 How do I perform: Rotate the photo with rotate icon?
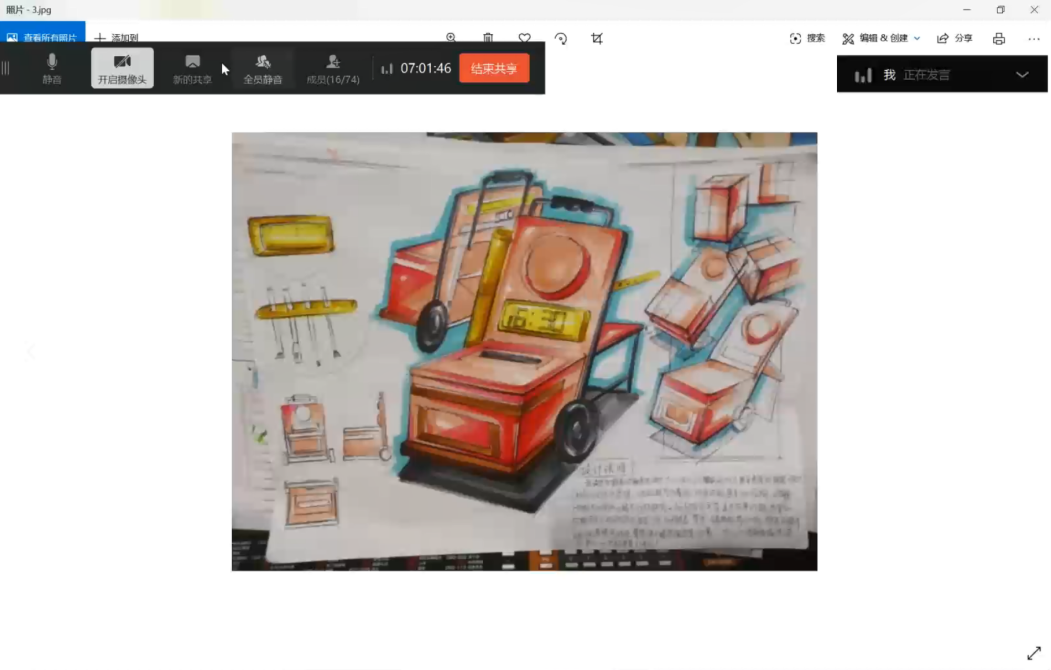tap(561, 38)
